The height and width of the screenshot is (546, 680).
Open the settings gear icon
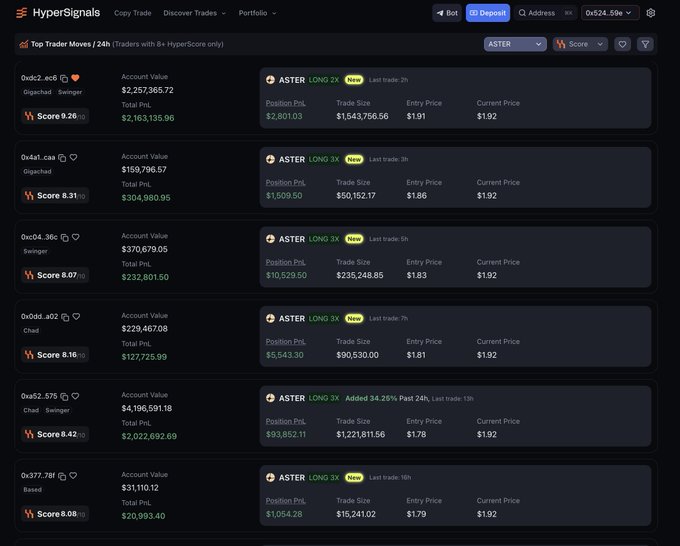point(651,13)
